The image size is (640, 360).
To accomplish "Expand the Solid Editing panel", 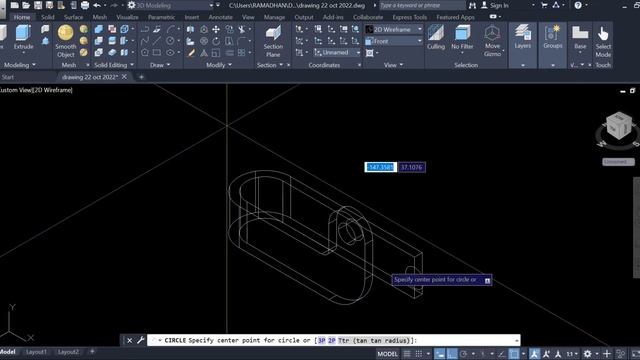I will point(113,65).
